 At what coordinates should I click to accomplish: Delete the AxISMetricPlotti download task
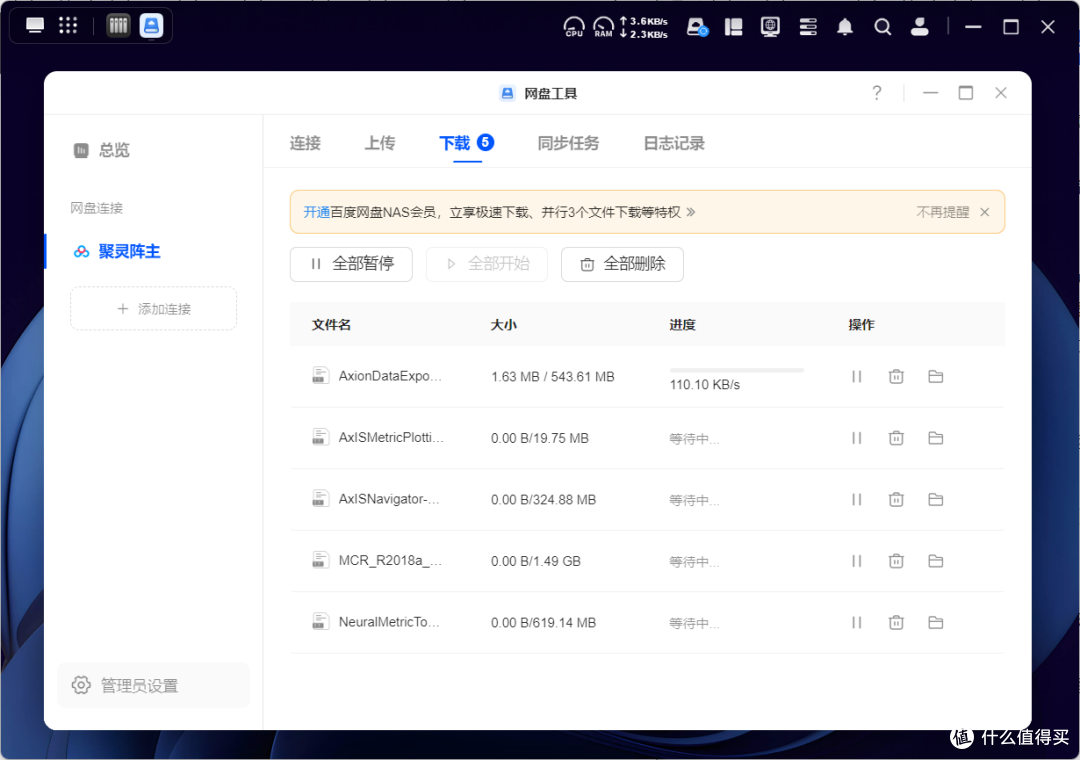[x=896, y=438]
